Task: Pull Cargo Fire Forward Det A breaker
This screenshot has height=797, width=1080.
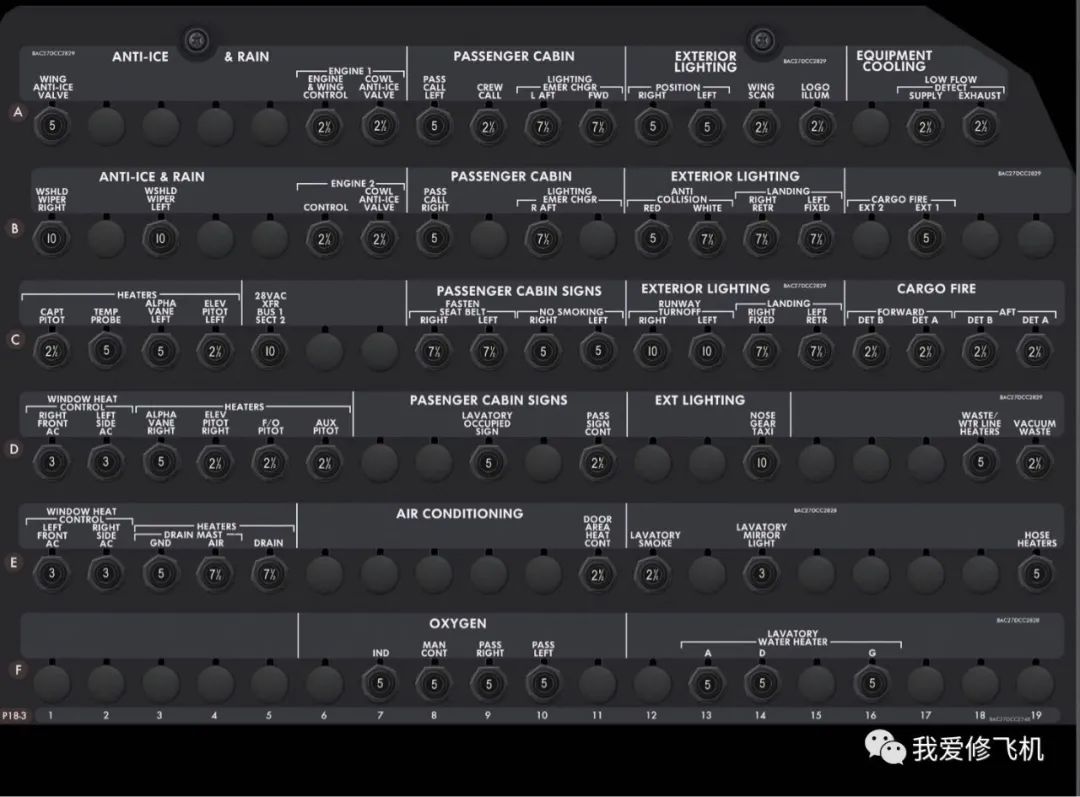Action: pos(925,351)
